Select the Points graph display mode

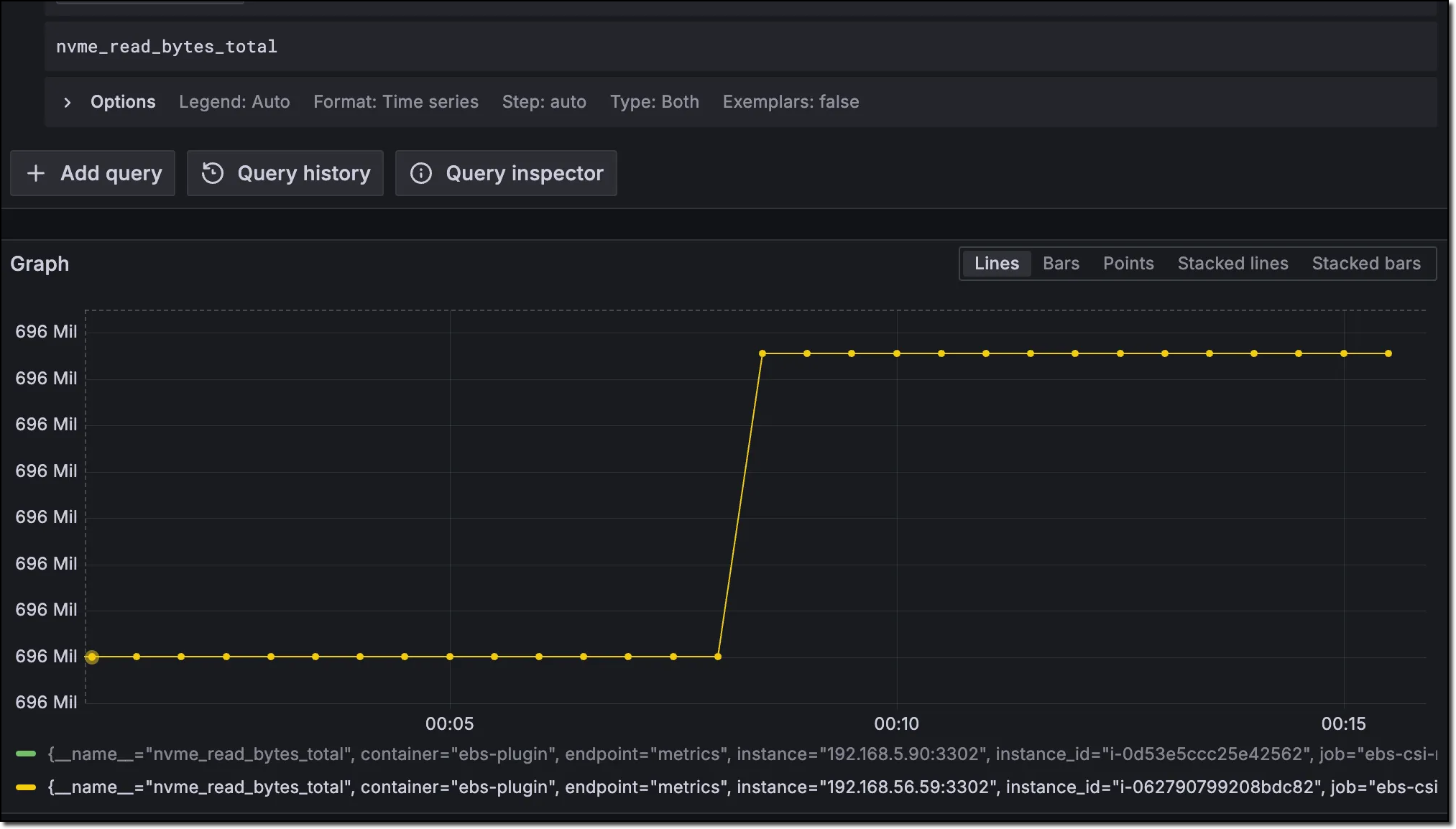(1128, 263)
